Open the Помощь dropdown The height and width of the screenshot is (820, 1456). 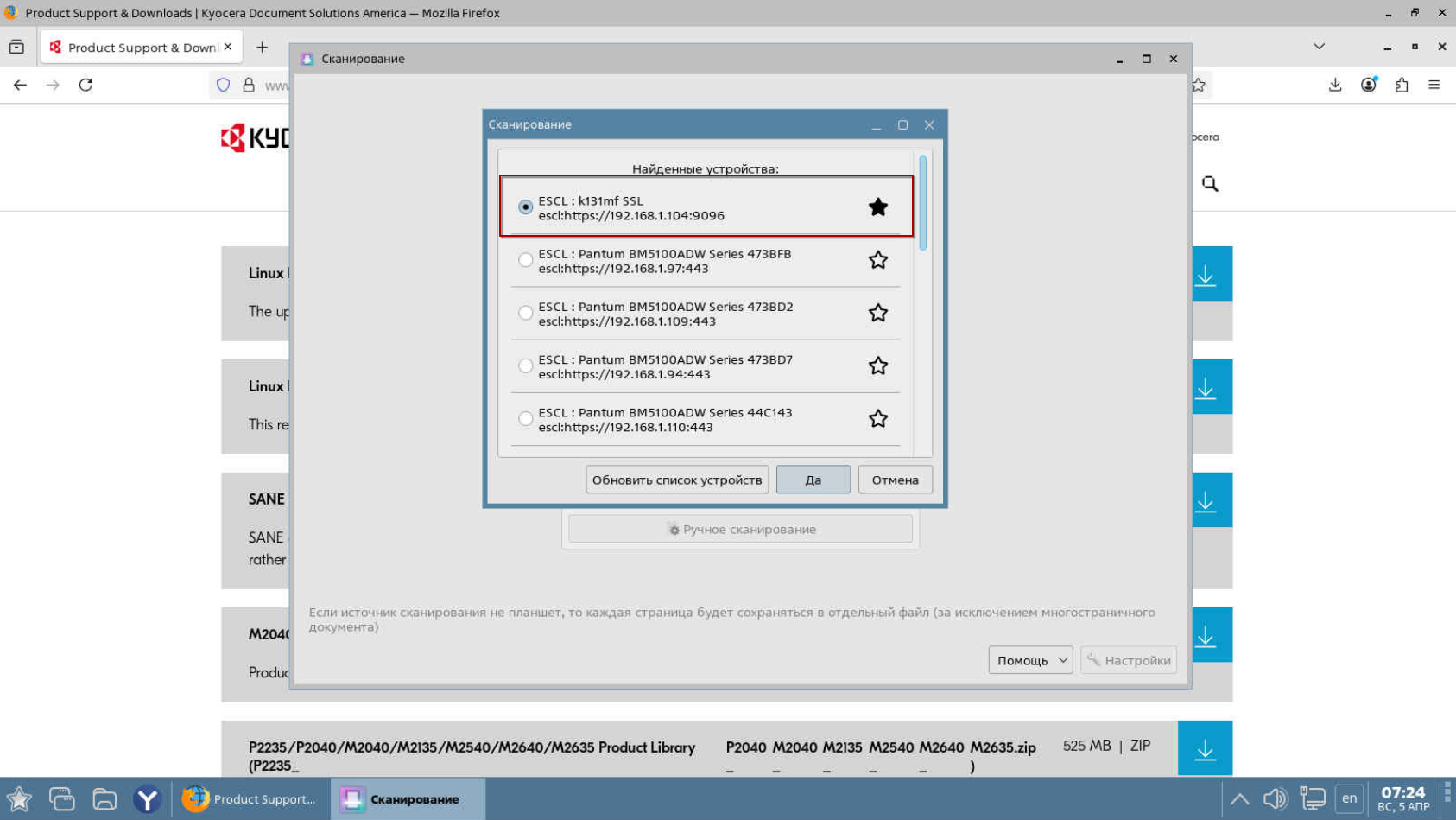pyautogui.click(x=1029, y=660)
